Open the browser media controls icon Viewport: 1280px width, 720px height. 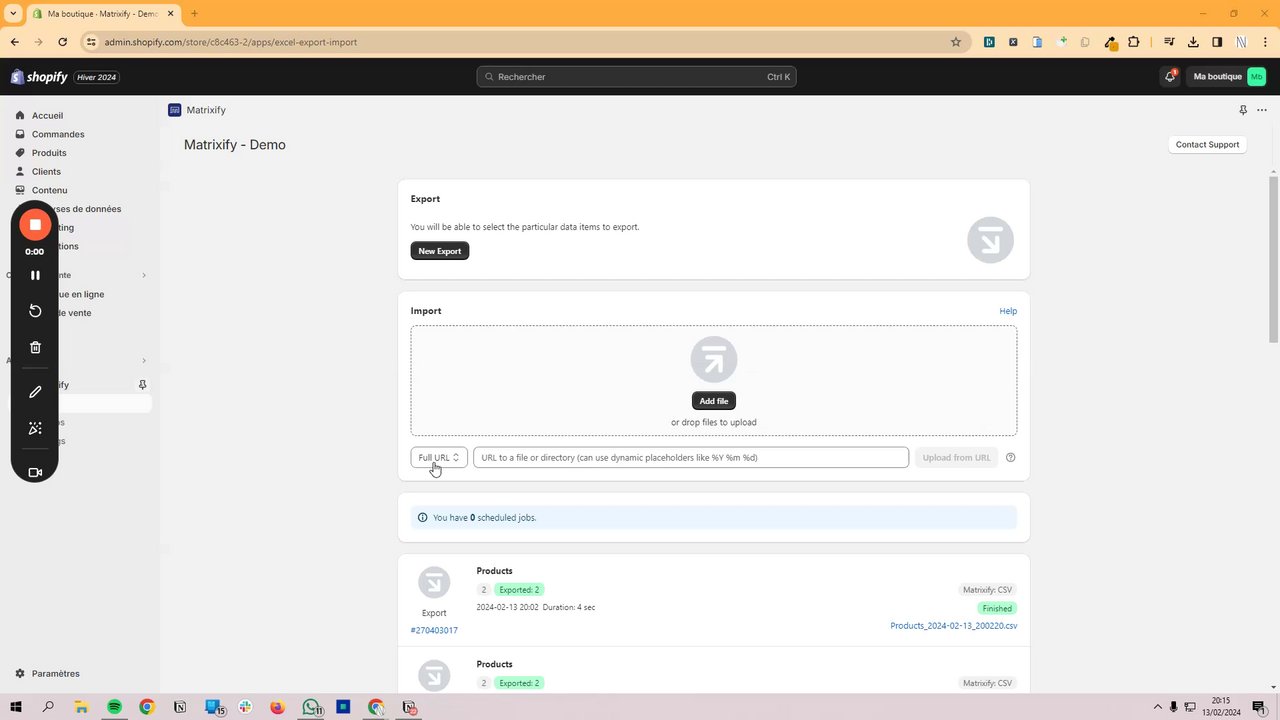point(1170,42)
